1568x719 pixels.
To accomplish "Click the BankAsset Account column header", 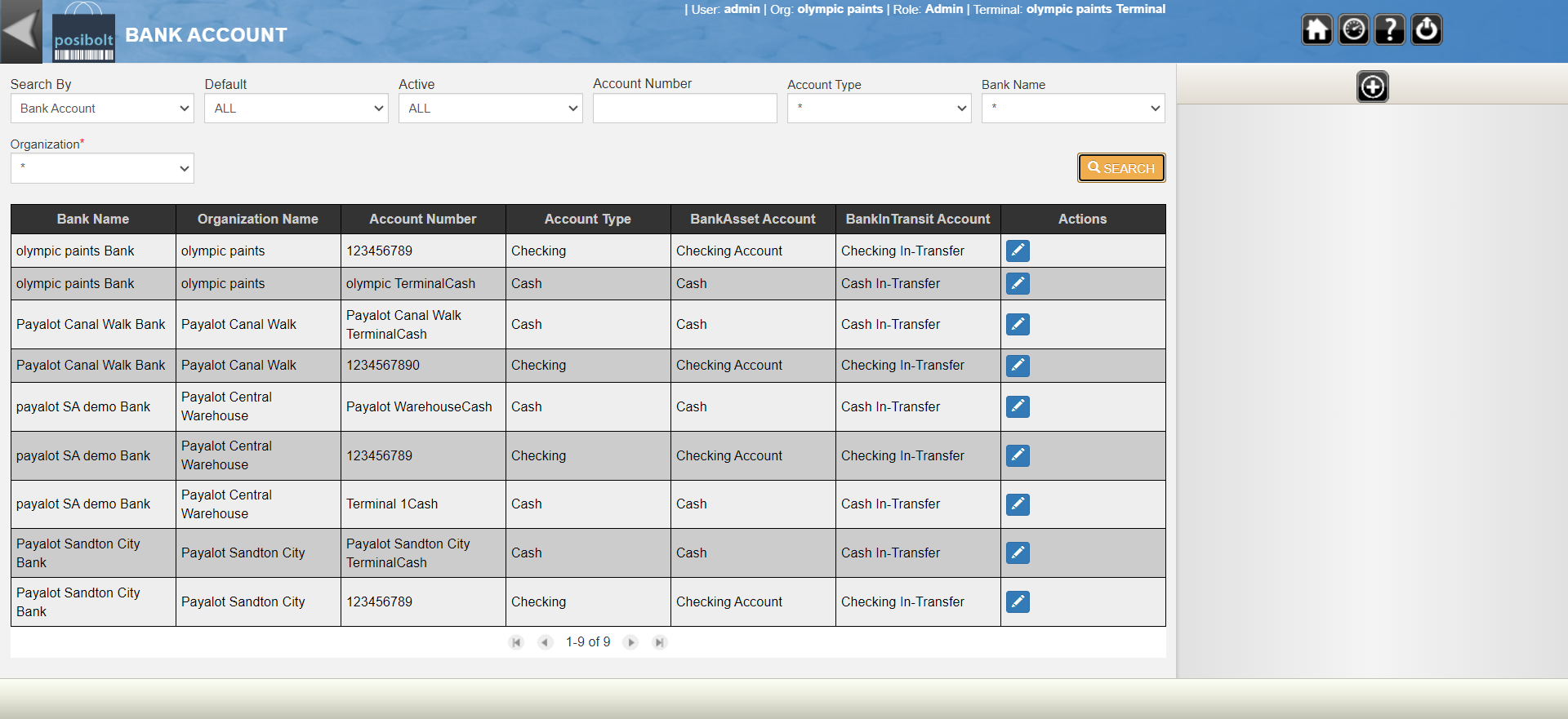I will (753, 219).
